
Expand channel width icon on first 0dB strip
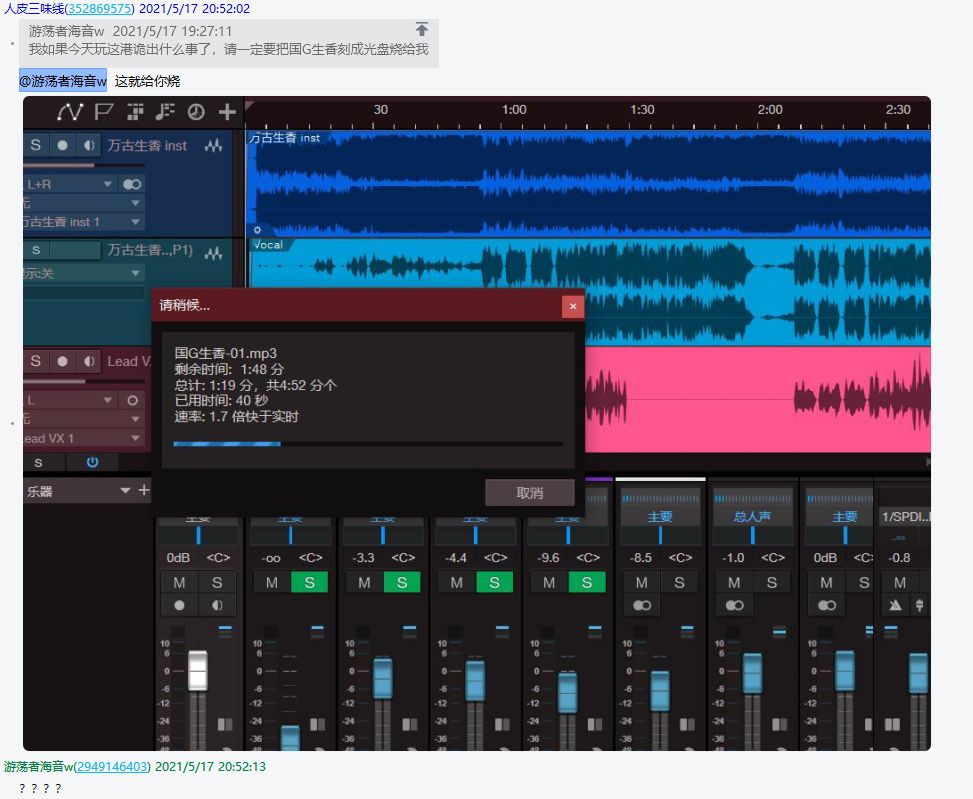[x=225, y=724]
